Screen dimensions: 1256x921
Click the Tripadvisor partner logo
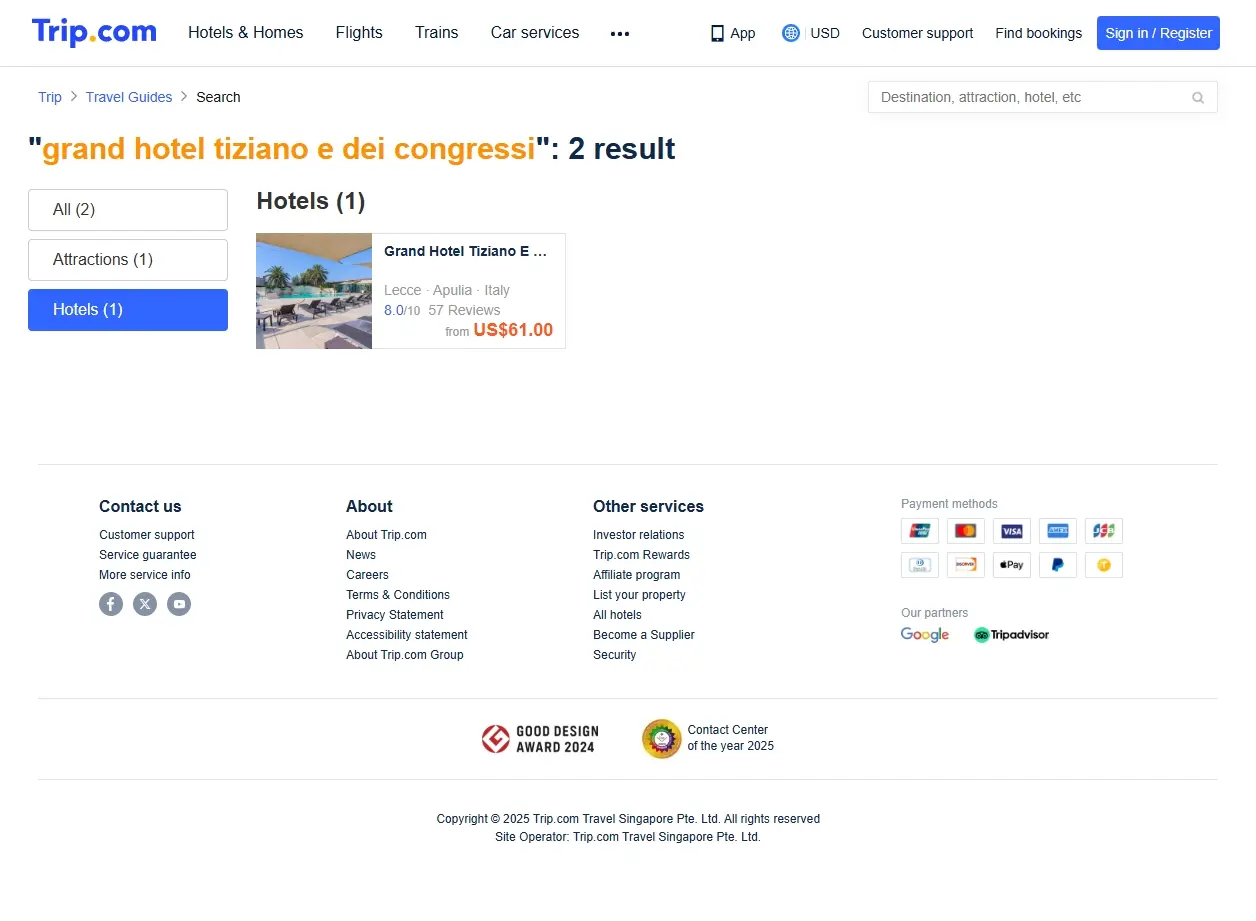point(1011,635)
